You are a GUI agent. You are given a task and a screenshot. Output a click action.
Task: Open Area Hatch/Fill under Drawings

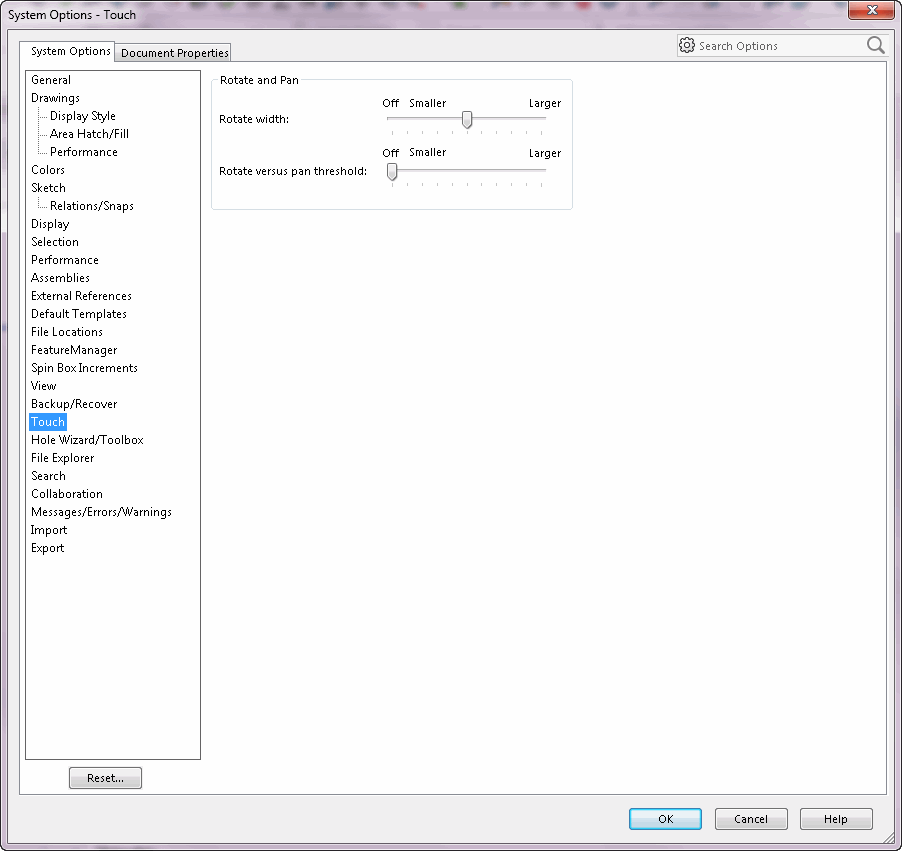[89, 133]
